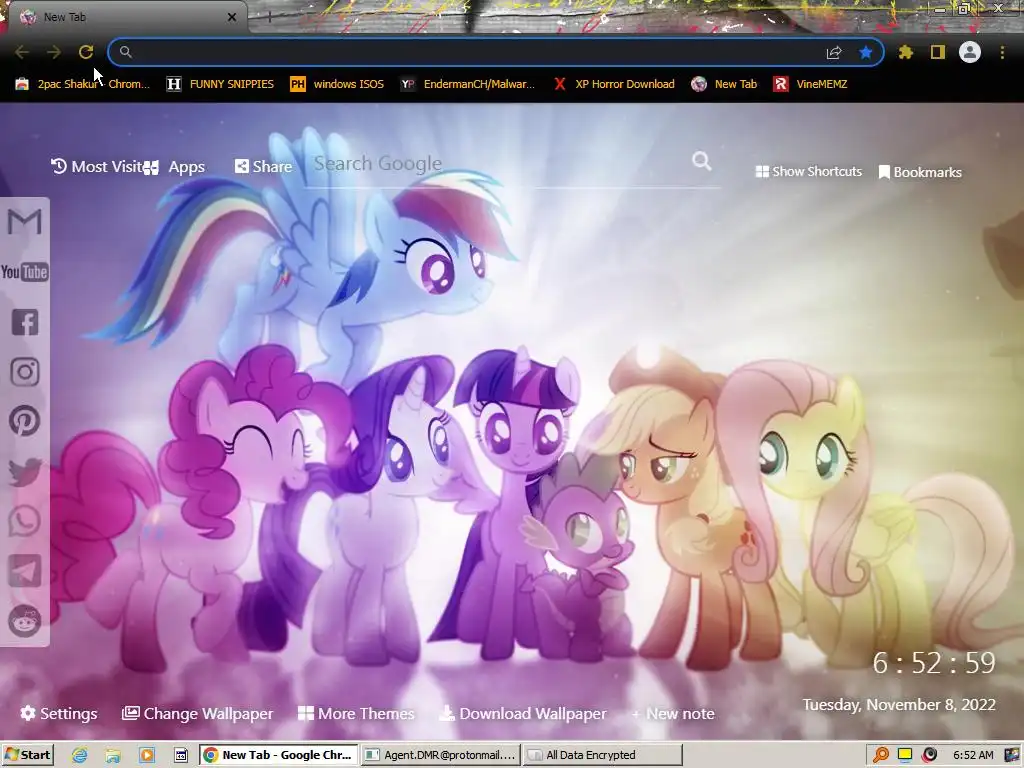Viewport: 1024px width, 768px height.
Task: Open YouTube from the sidebar icon
Action: tap(25, 272)
